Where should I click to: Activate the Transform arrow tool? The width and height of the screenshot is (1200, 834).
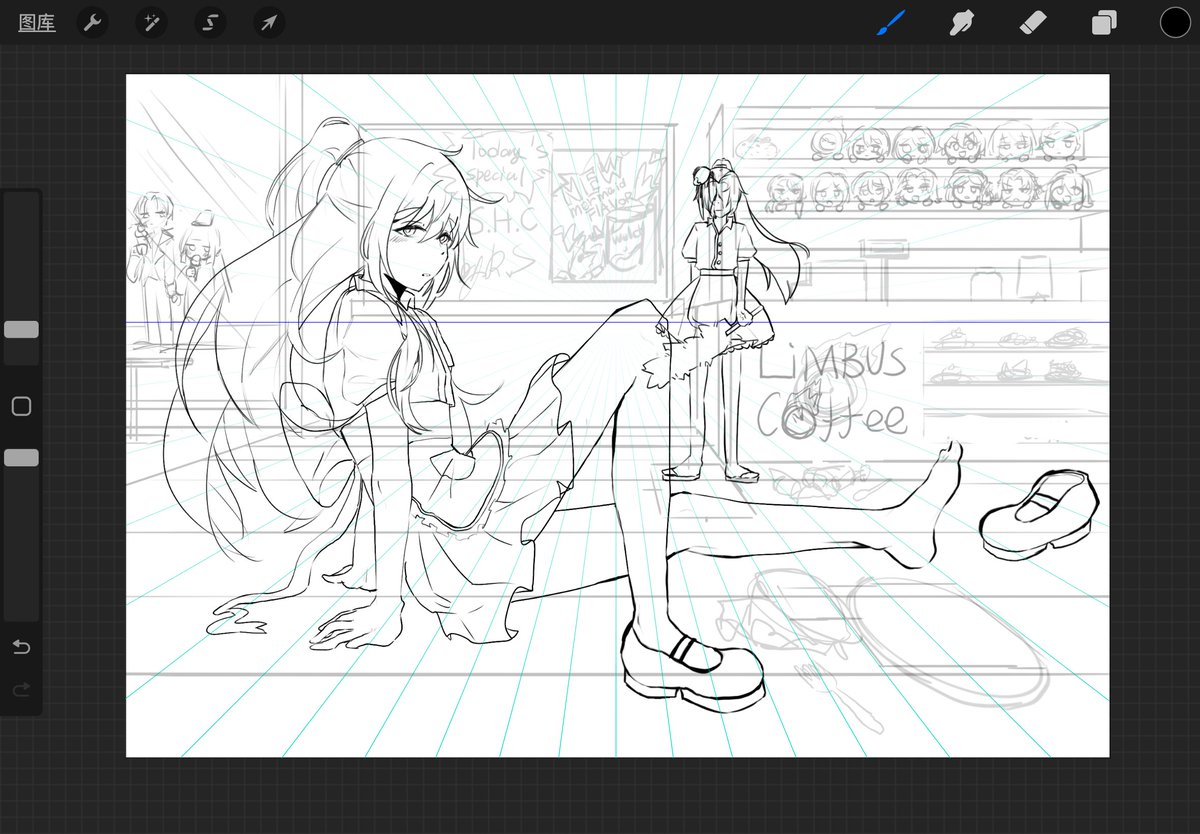pos(268,23)
